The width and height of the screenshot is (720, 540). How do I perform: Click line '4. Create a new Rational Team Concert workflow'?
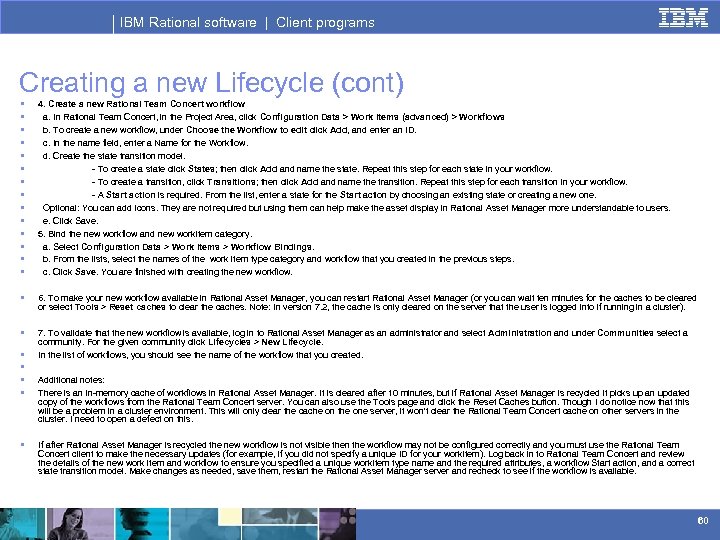(141, 104)
